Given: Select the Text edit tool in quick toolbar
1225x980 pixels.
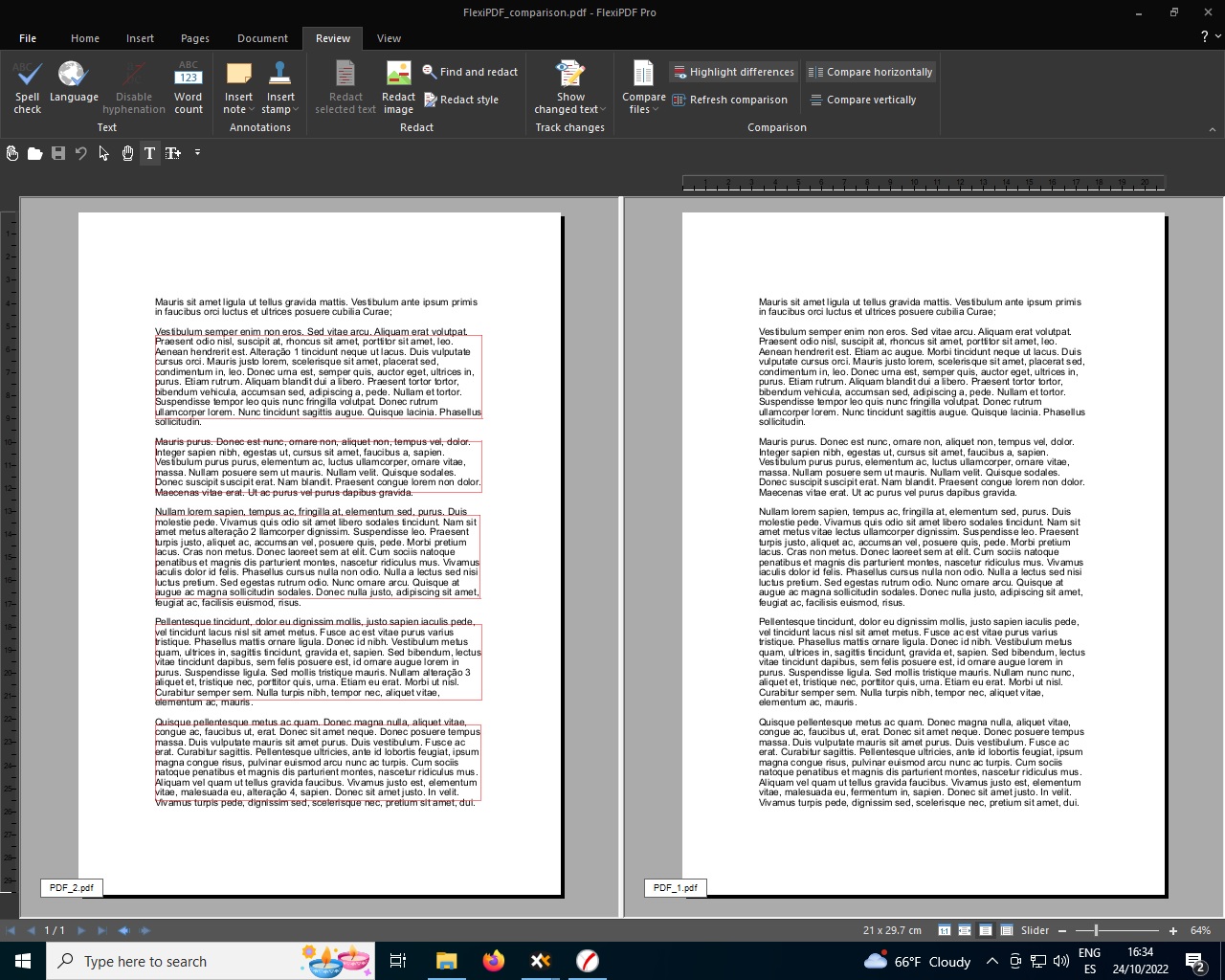Looking at the screenshot, I should pos(149,153).
